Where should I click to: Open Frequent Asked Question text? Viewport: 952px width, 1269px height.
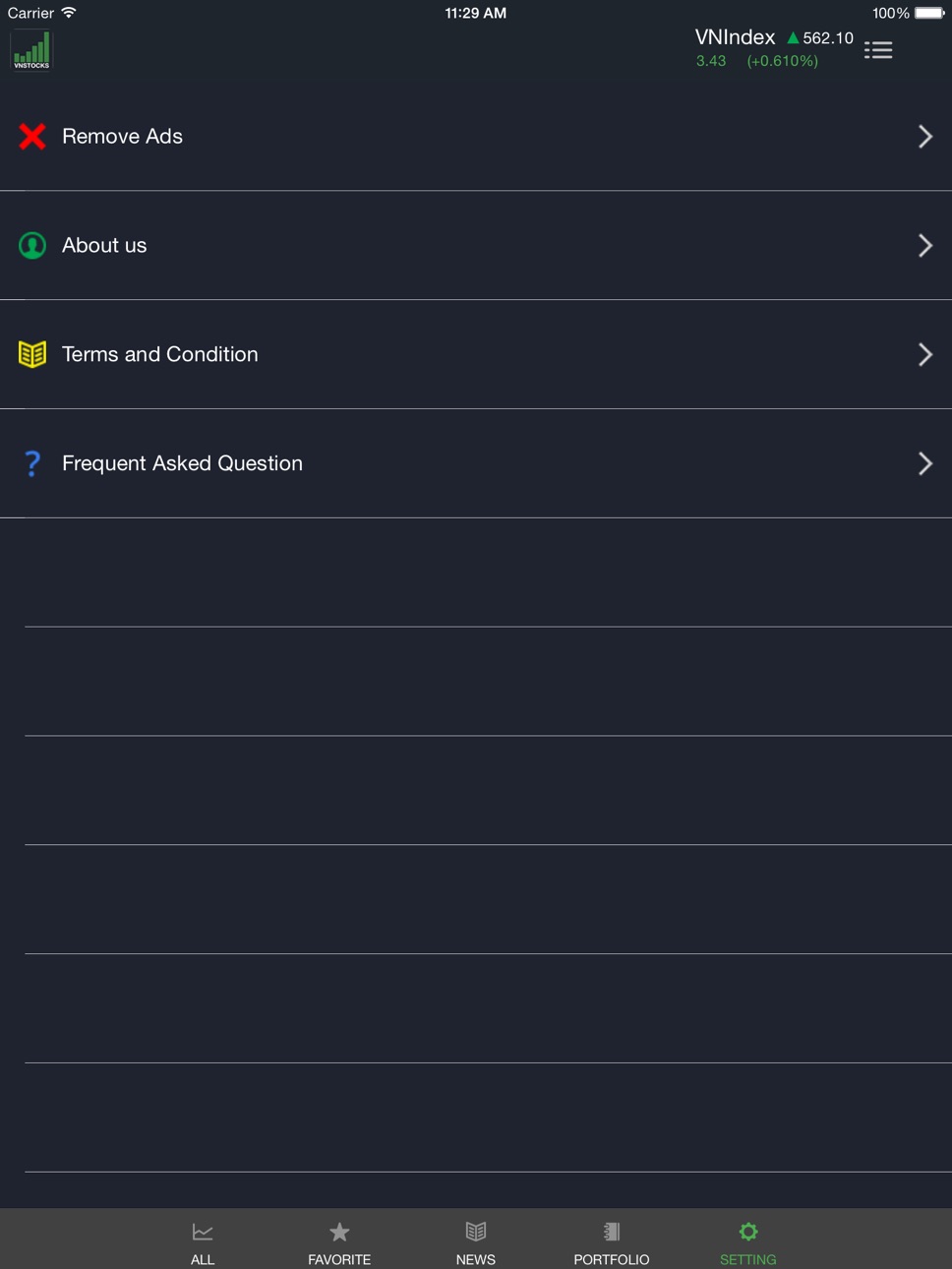point(182,463)
